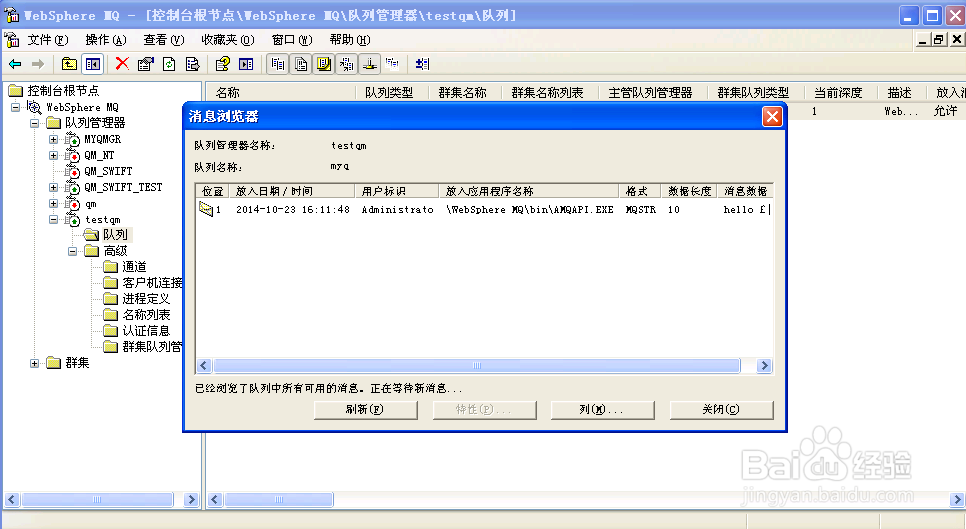The height and width of the screenshot is (529, 966).
Task: Click the 列(M)... button
Action: click(x=602, y=410)
